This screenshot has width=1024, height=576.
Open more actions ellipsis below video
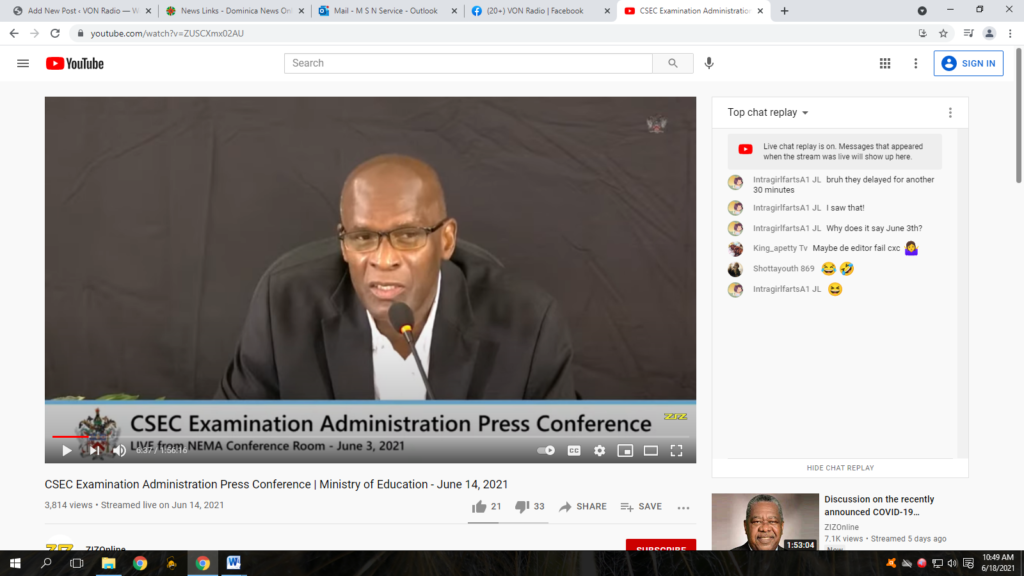pos(683,507)
